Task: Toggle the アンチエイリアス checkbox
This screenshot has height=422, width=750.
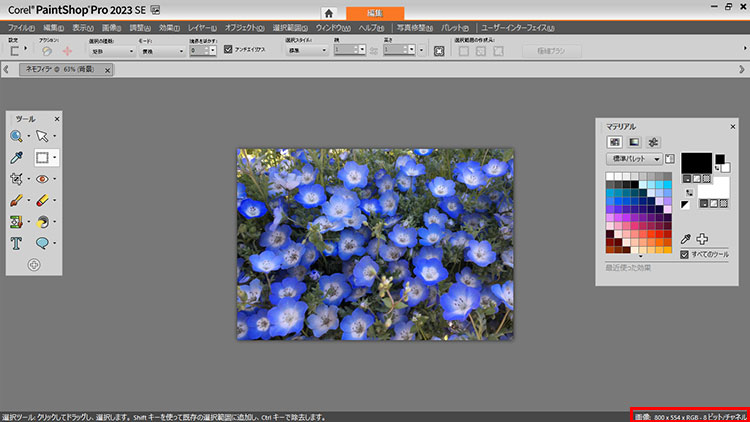Action: tap(228, 48)
